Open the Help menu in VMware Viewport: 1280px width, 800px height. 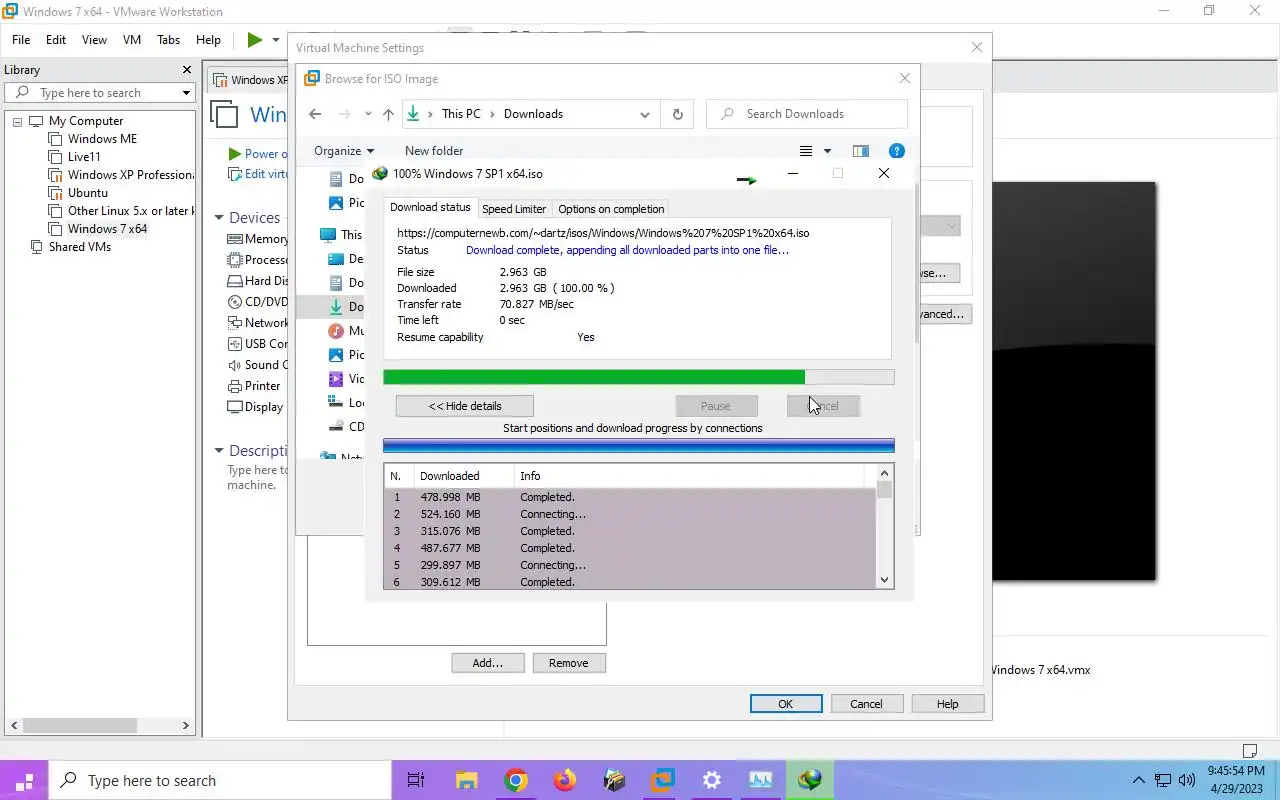pos(208,40)
